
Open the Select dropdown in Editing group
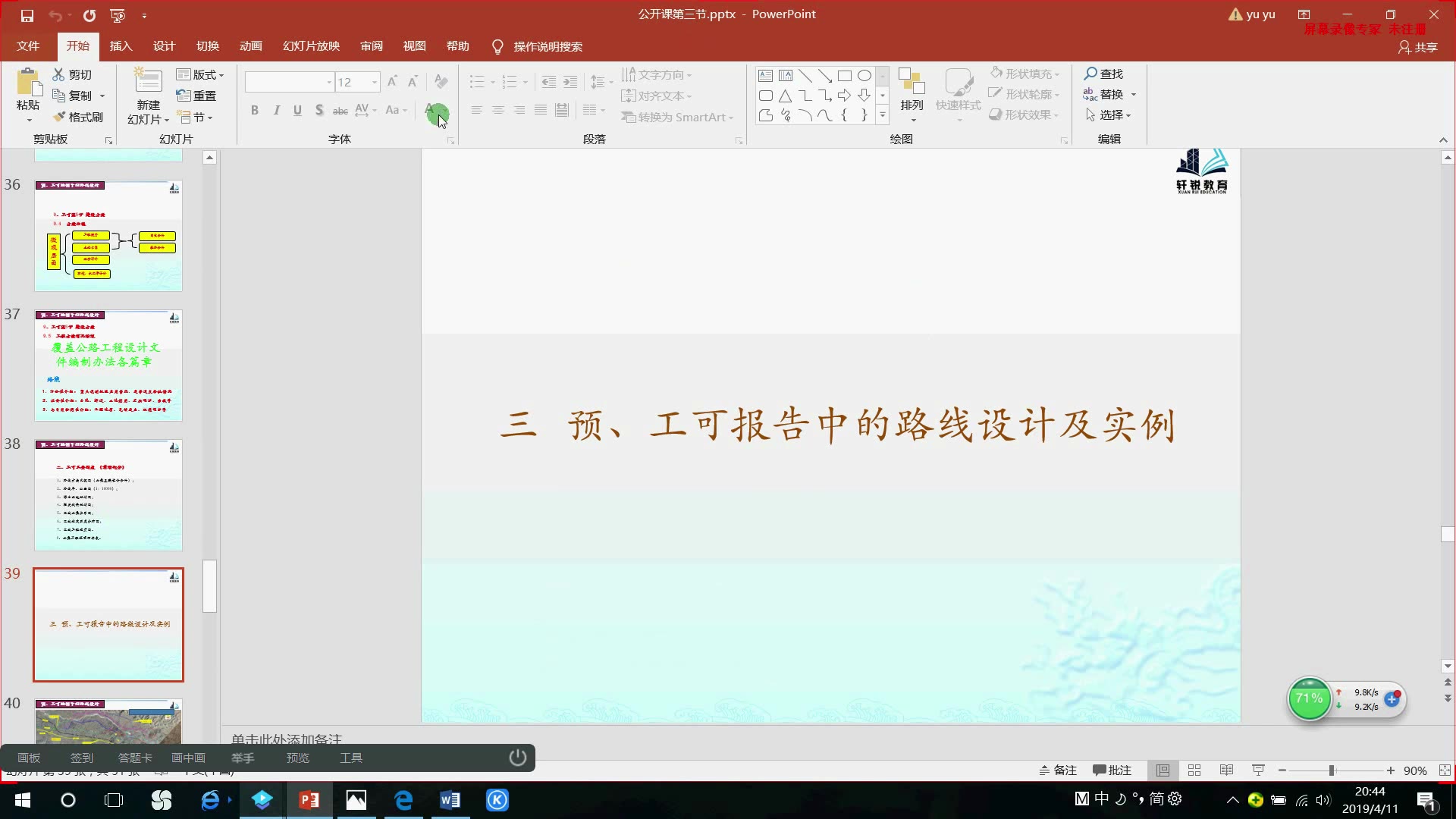click(x=1109, y=115)
